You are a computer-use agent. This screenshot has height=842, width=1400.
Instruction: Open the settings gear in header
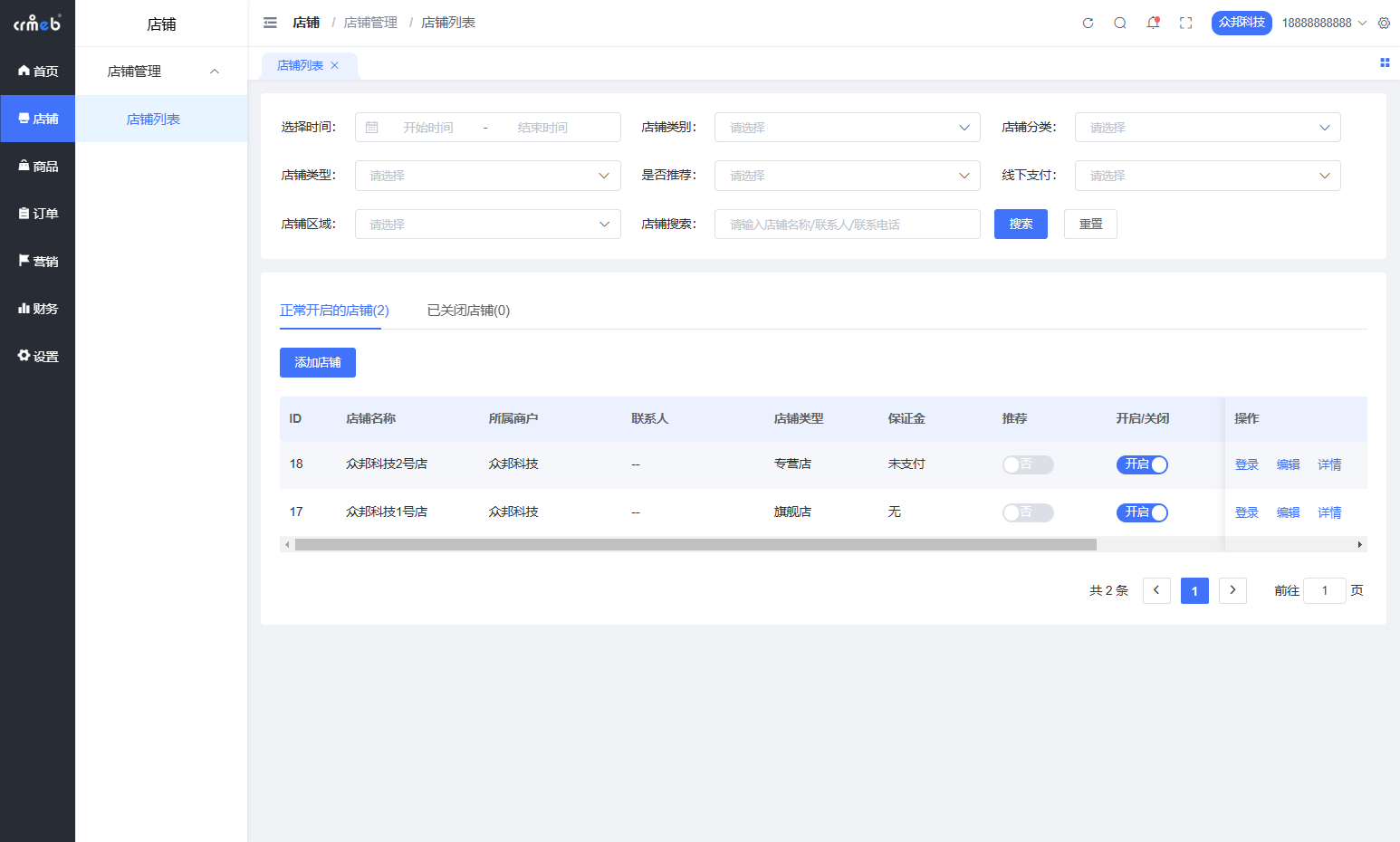pyautogui.click(x=1384, y=23)
